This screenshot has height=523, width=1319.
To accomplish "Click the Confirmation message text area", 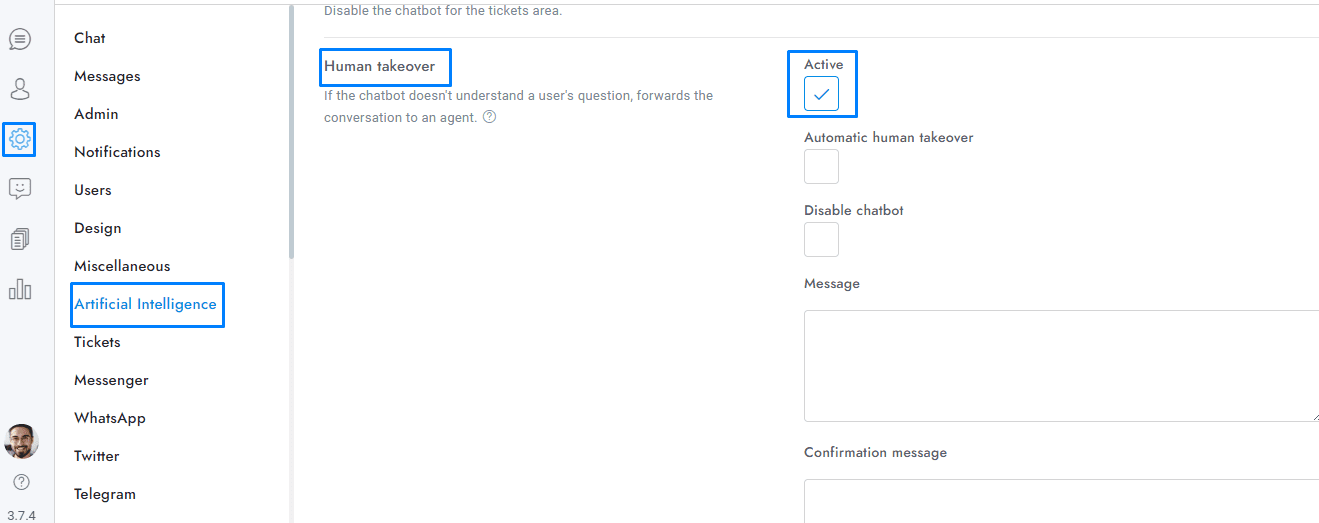I will (1060, 500).
